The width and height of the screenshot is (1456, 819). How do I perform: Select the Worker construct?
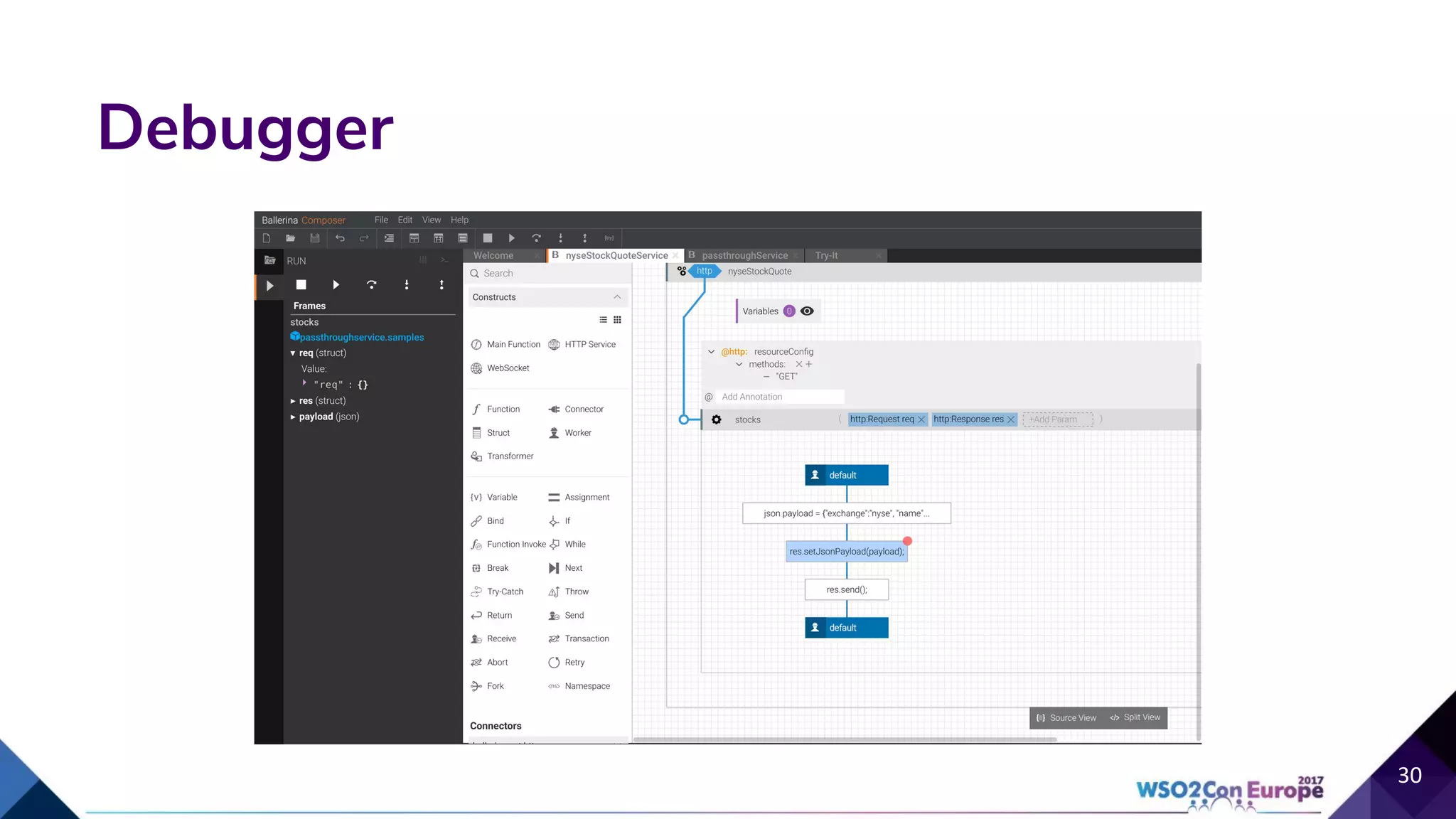(x=570, y=432)
